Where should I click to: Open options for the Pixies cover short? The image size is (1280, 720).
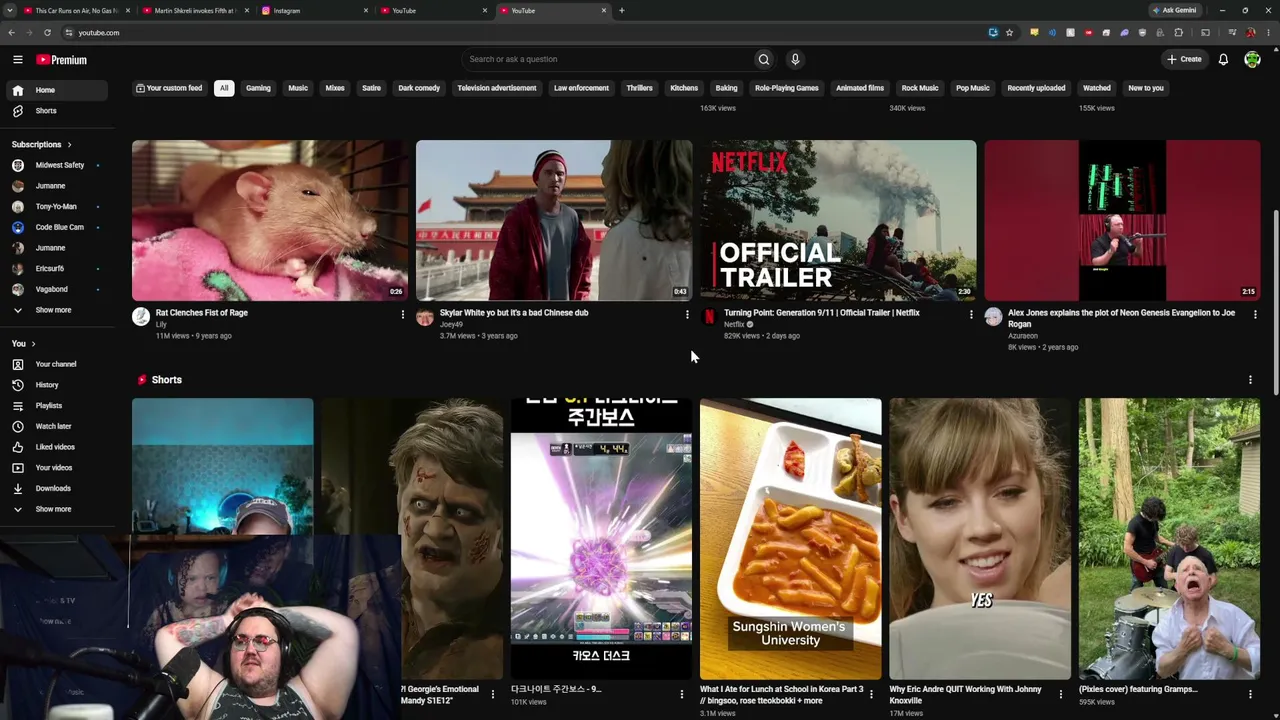pyautogui.click(x=1250, y=694)
